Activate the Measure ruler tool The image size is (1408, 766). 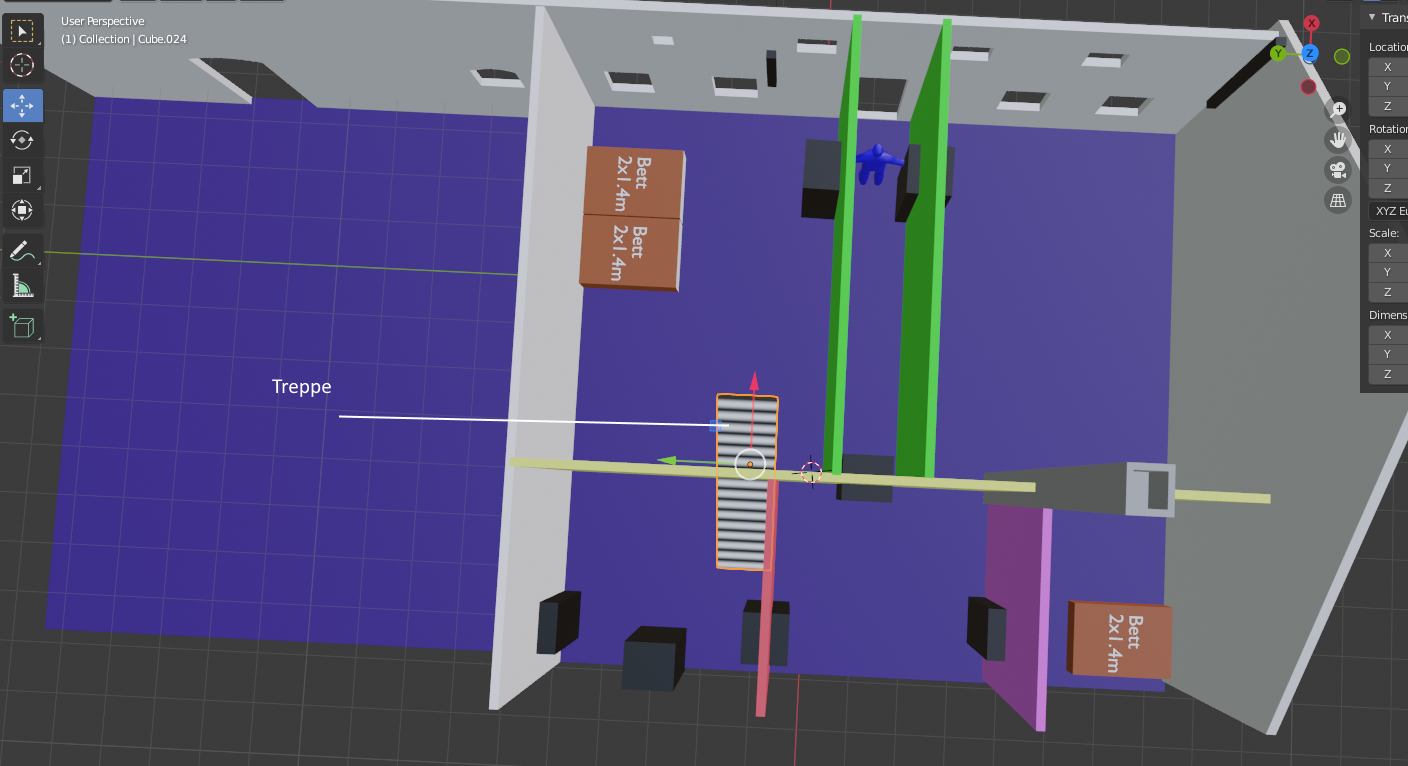[22, 287]
